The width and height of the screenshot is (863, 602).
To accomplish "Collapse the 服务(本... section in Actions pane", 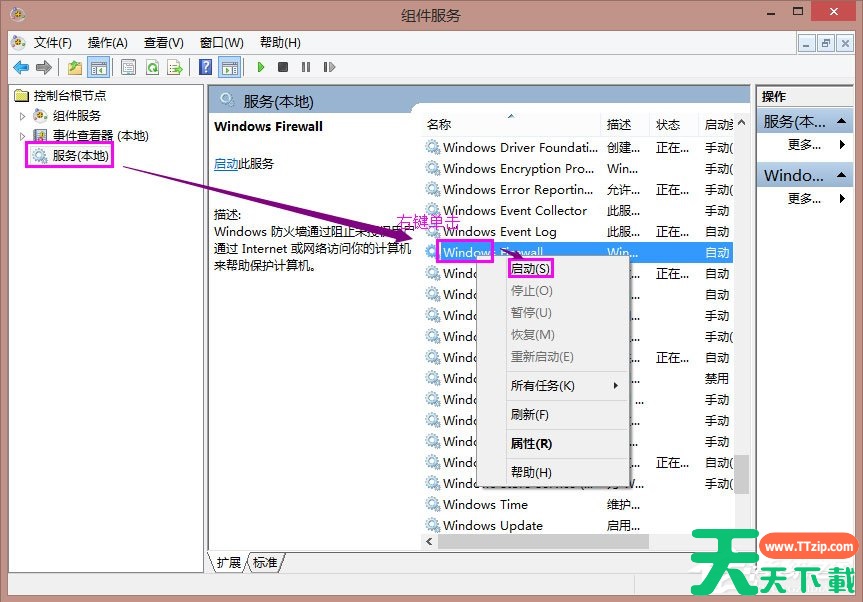I will [x=843, y=121].
